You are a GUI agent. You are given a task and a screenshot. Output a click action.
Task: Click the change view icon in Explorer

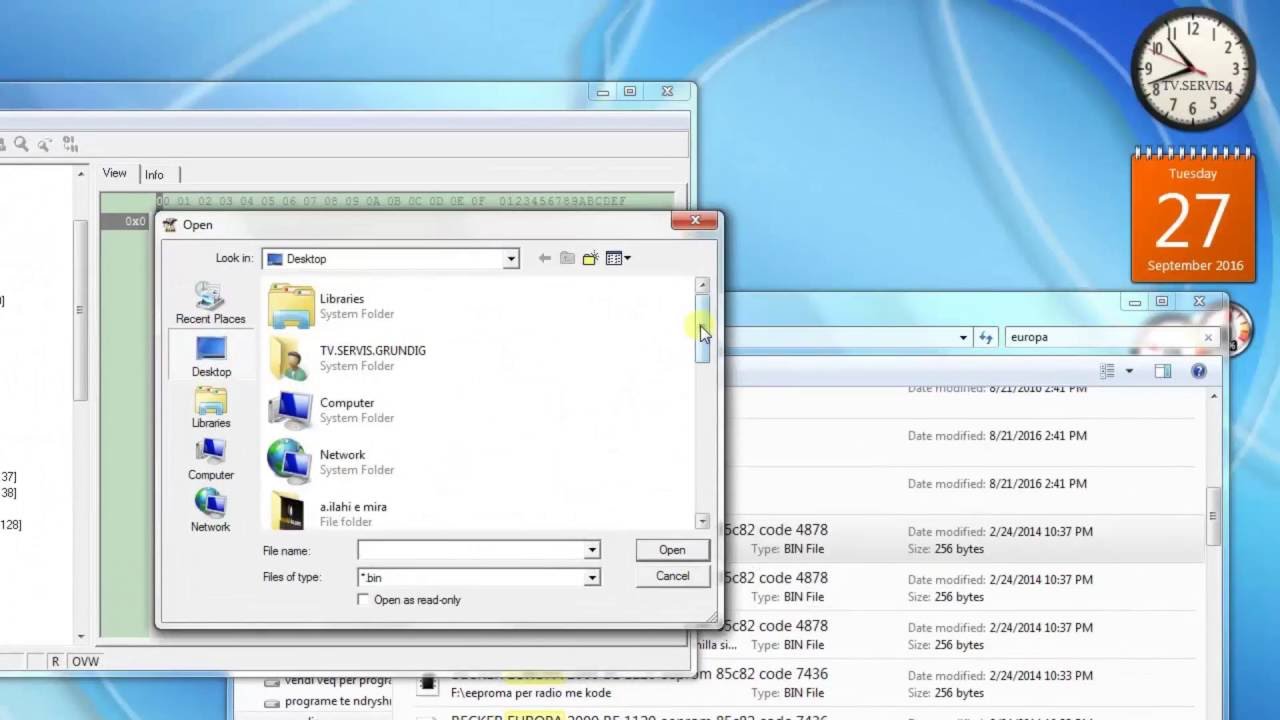click(1107, 371)
